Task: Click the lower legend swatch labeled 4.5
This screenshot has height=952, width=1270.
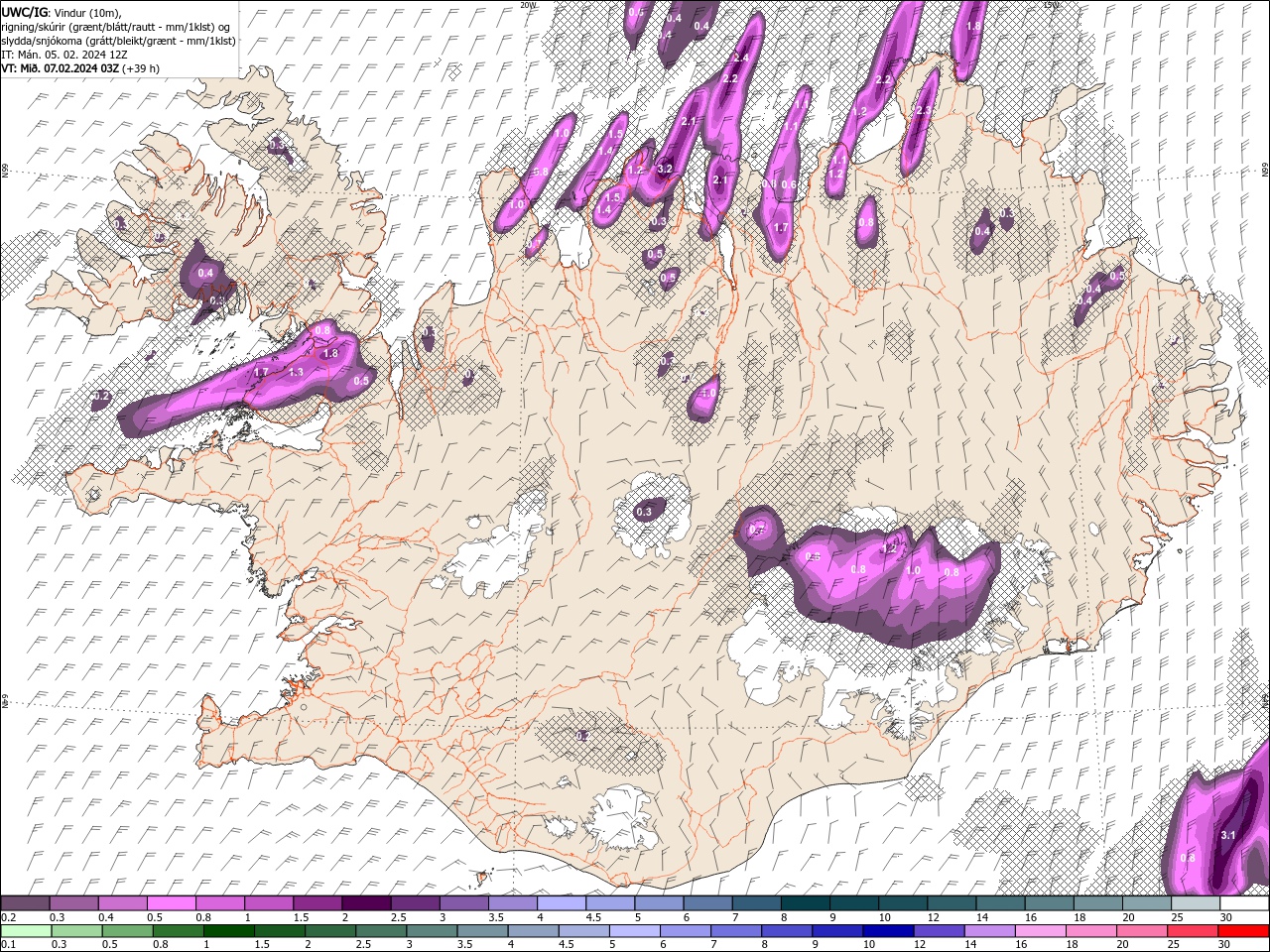Action: pyautogui.click(x=583, y=930)
